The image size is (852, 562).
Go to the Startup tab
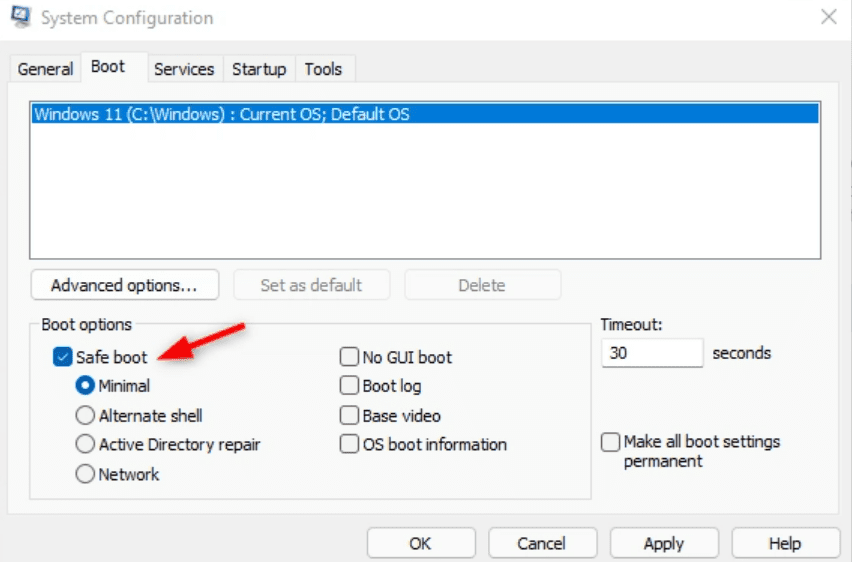pyautogui.click(x=259, y=69)
